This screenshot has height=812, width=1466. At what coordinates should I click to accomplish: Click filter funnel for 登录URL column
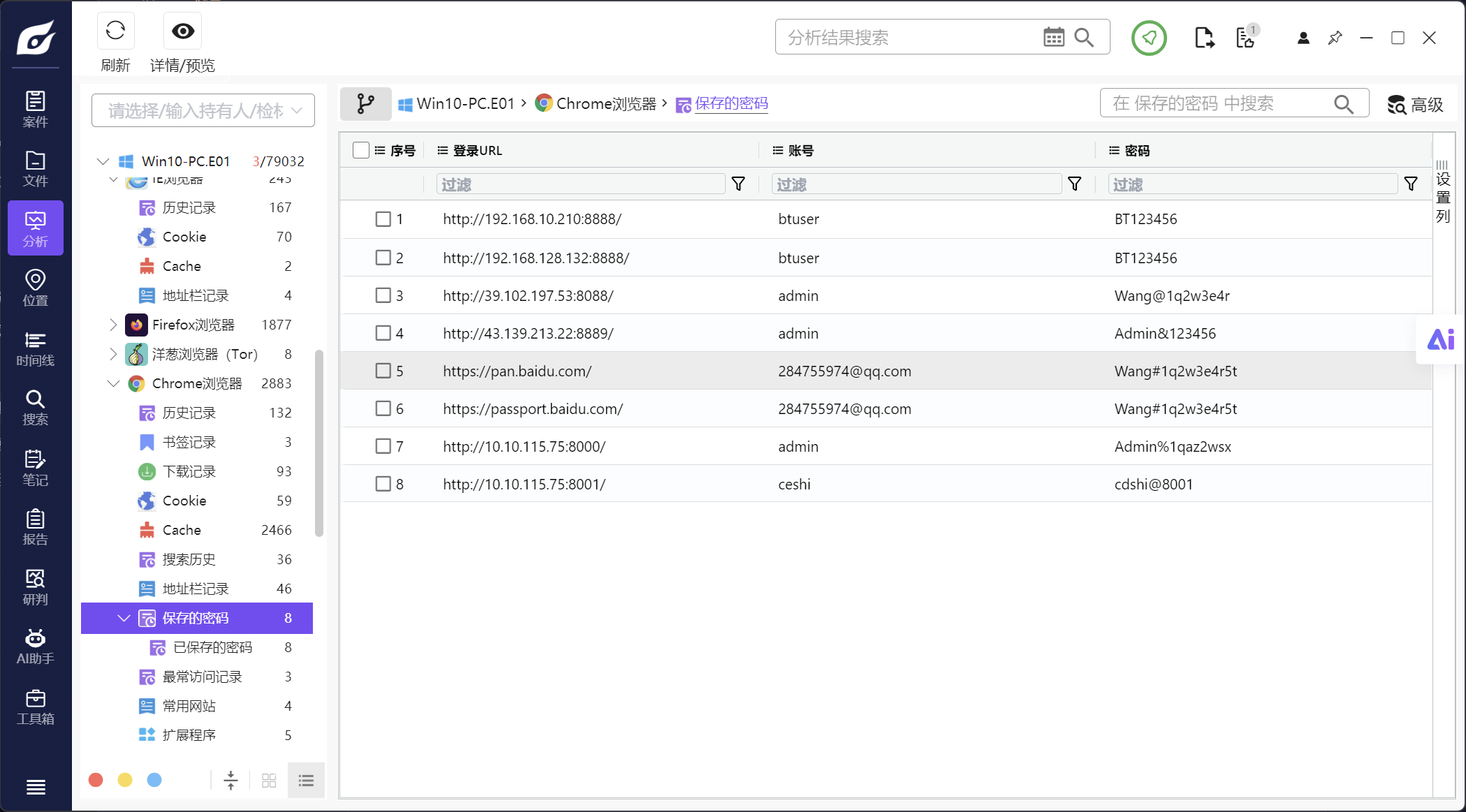(738, 184)
